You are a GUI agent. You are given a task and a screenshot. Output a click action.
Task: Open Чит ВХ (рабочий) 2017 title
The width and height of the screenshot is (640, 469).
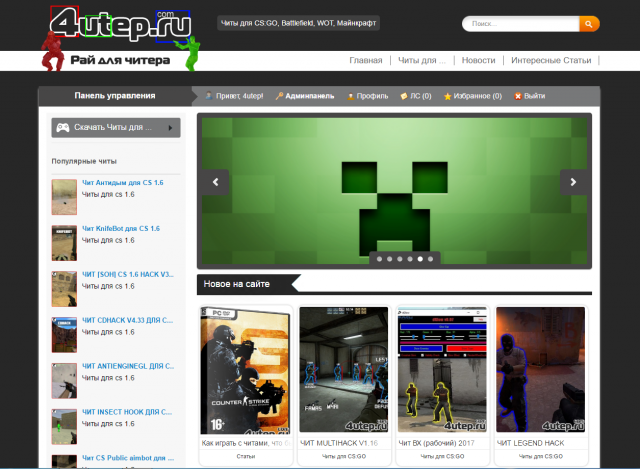(x=436, y=443)
